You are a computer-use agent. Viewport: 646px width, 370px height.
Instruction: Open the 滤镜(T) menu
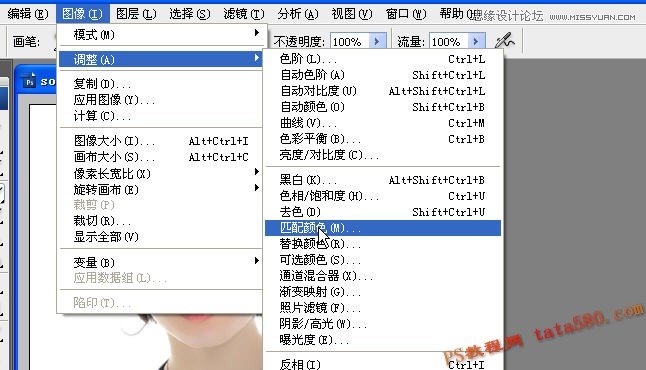click(x=244, y=14)
